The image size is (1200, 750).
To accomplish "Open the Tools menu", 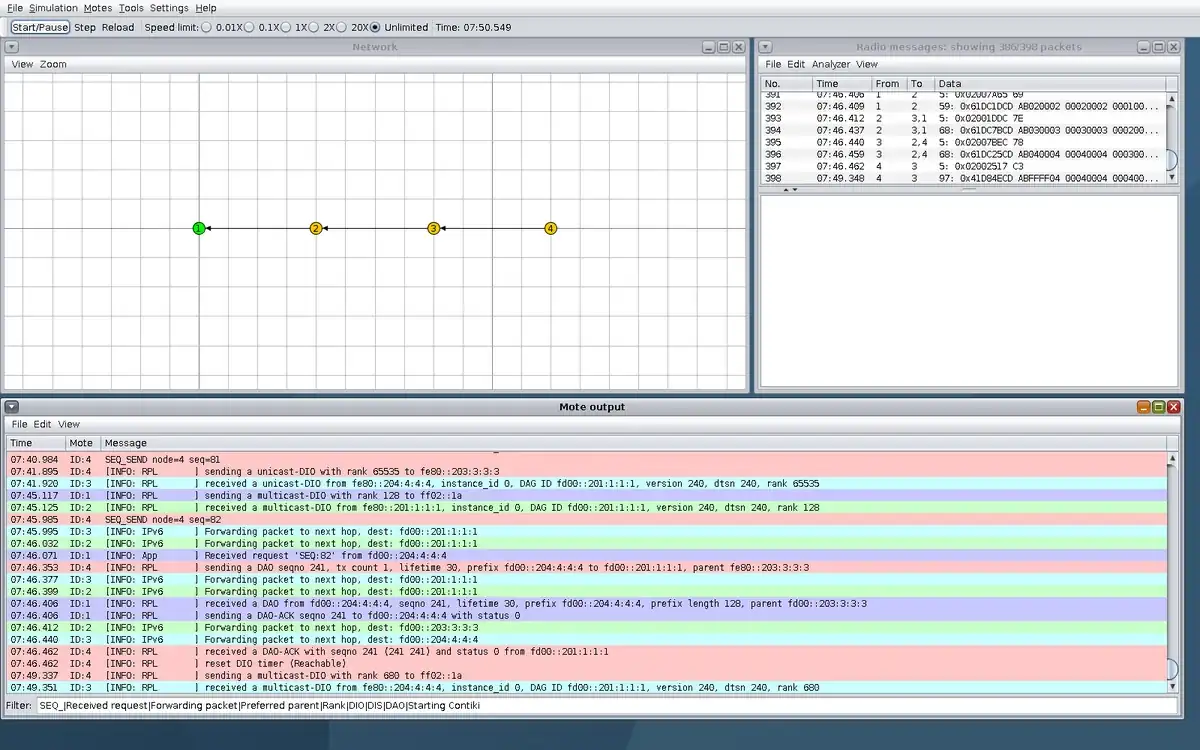I will tap(131, 8).
